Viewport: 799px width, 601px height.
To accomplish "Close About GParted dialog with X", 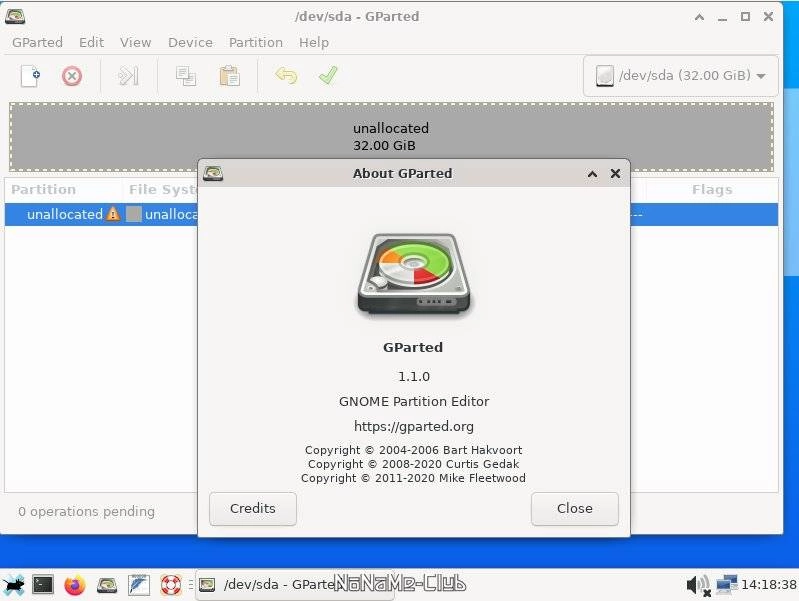I will tap(616, 174).
